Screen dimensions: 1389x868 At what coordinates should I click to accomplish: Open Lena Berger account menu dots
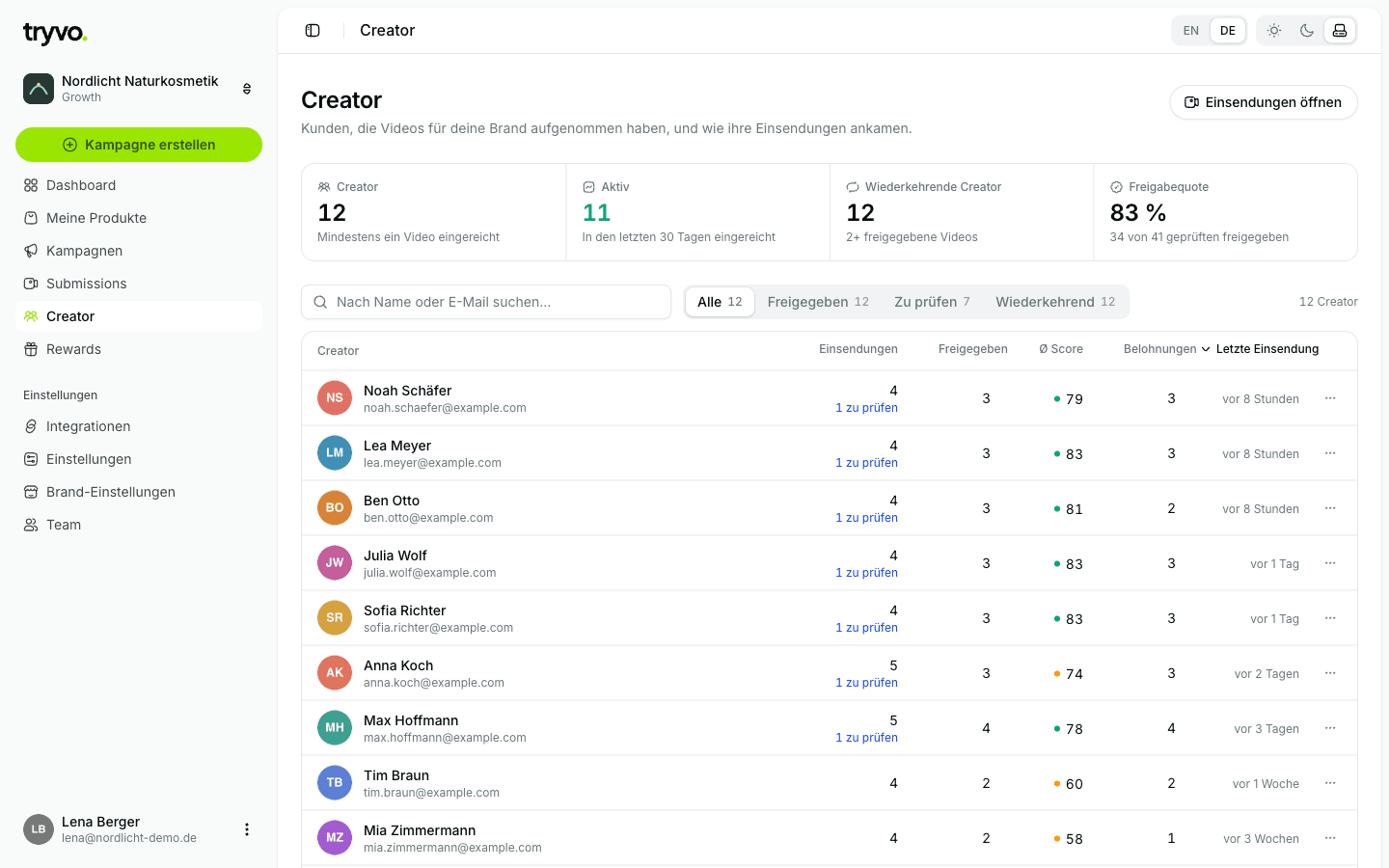(x=247, y=829)
